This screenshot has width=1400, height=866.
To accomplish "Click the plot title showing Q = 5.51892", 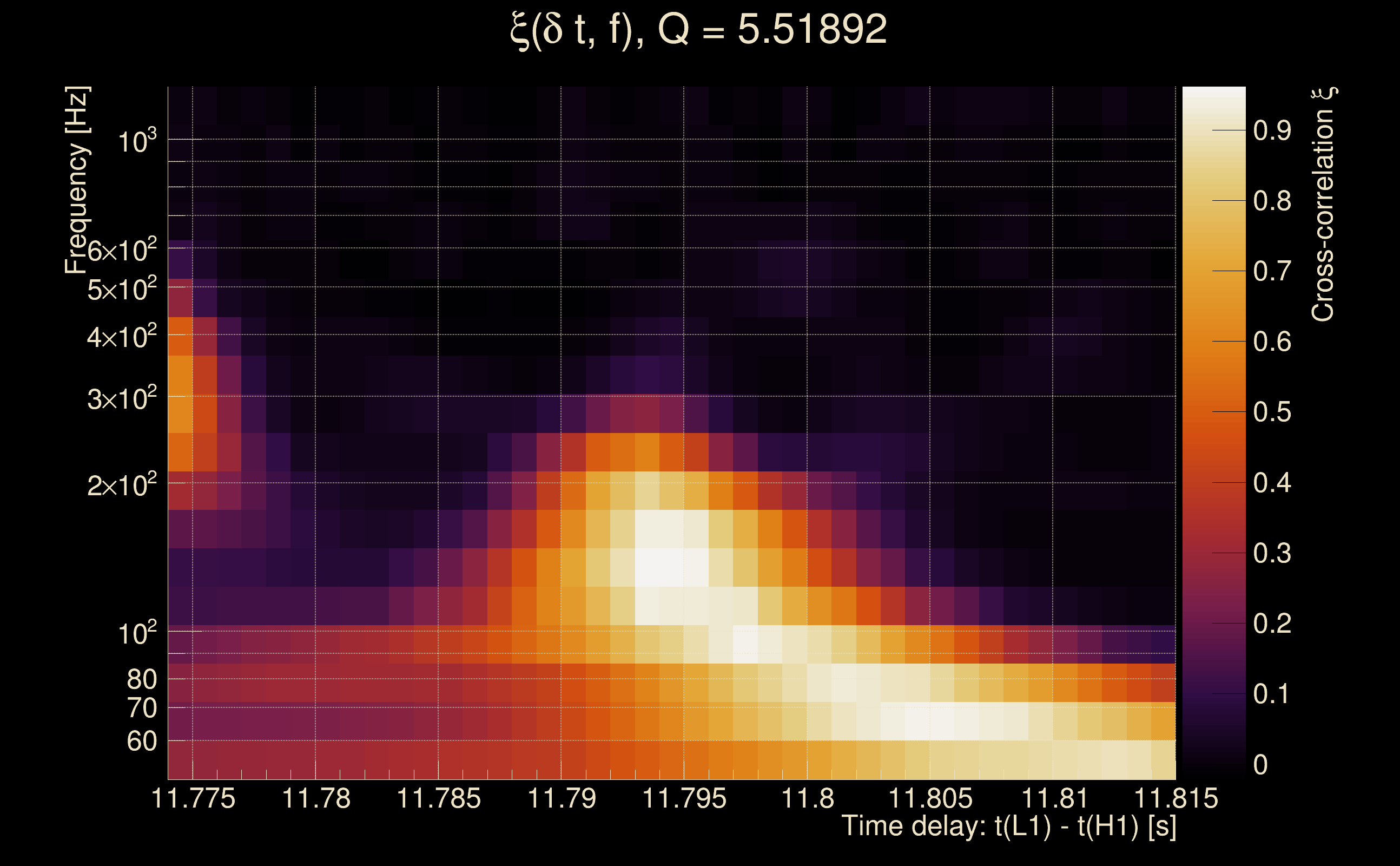I will pyautogui.click(x=698, y=30).
